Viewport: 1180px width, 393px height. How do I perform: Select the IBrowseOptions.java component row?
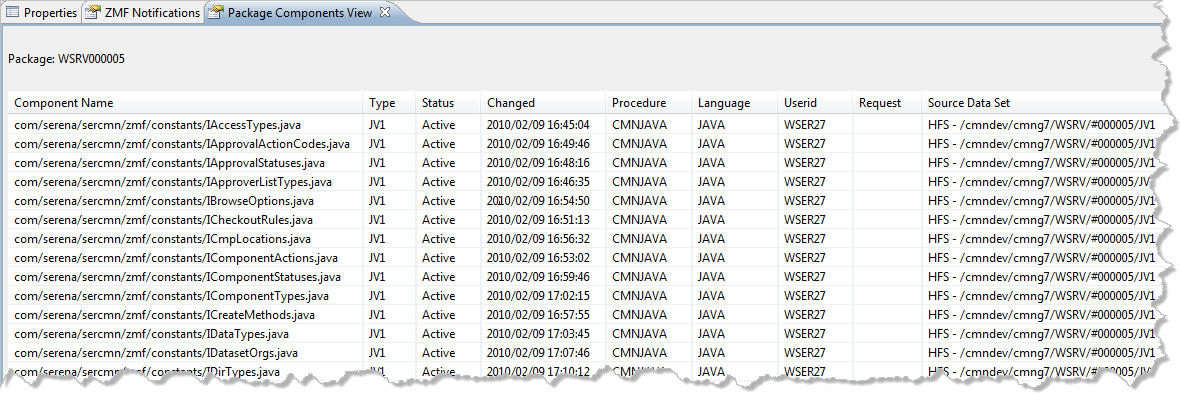(x=583, y=200)
